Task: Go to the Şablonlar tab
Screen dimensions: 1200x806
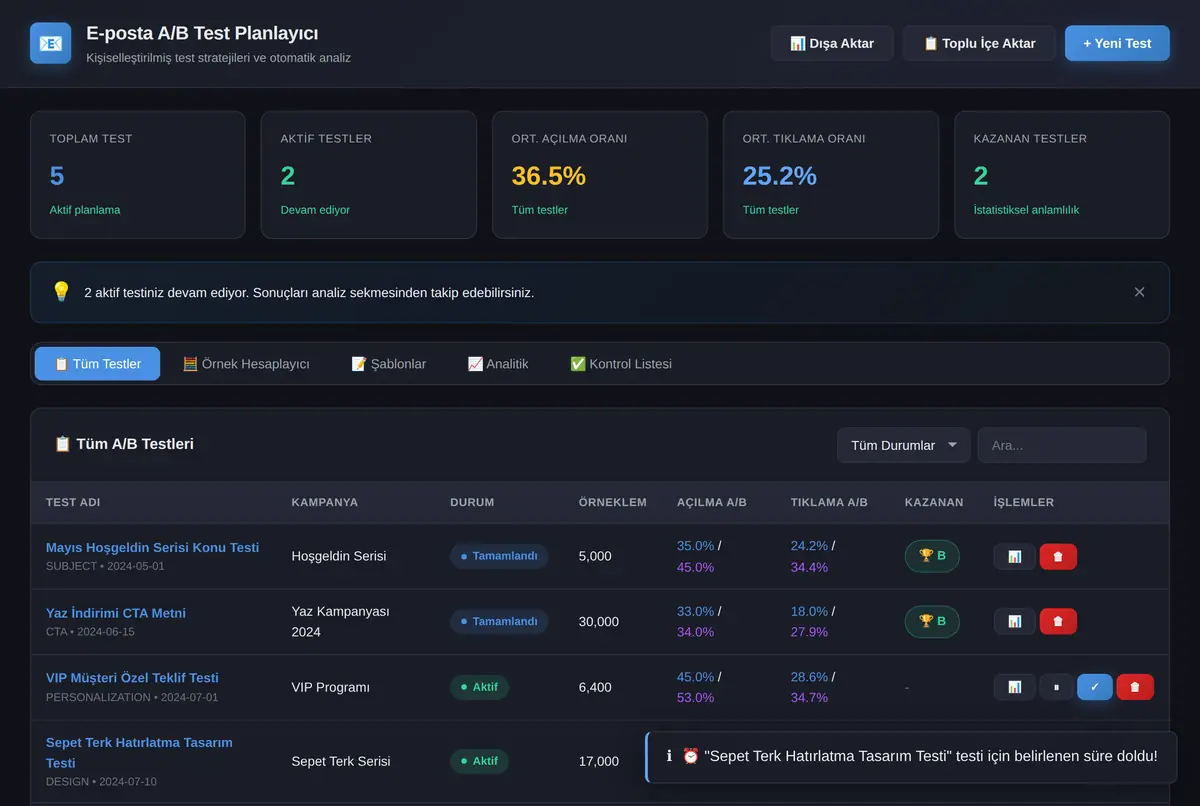Action: [389, 364]
